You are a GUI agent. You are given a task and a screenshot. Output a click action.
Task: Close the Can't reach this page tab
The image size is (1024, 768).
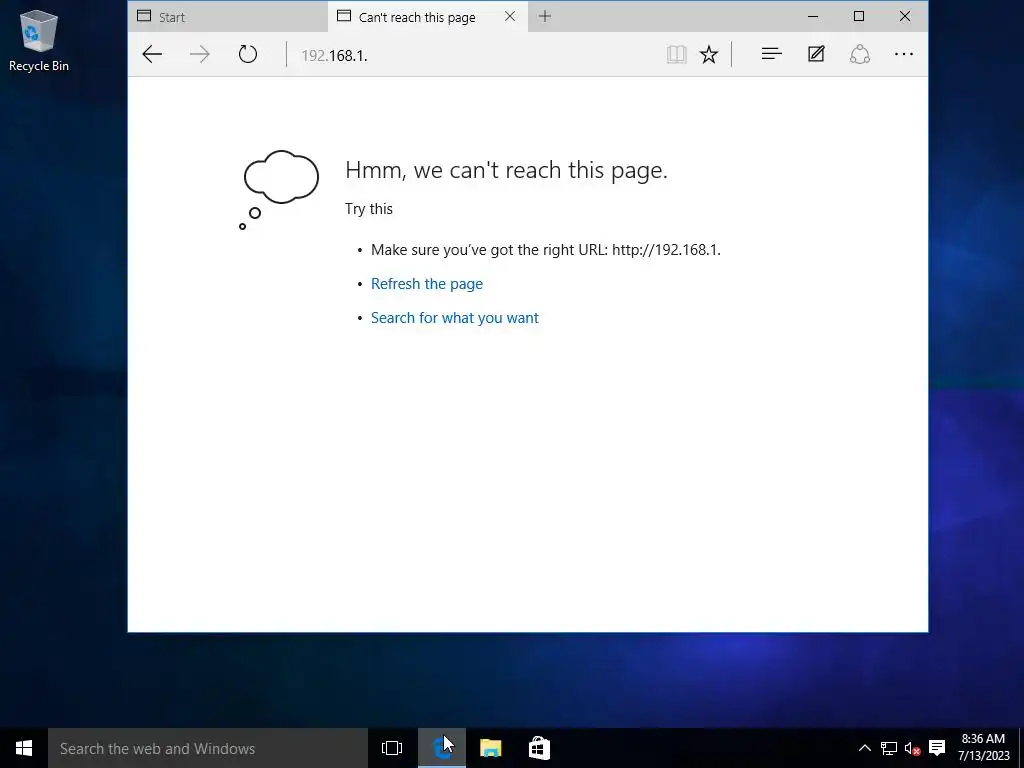(x=510, y=16)
